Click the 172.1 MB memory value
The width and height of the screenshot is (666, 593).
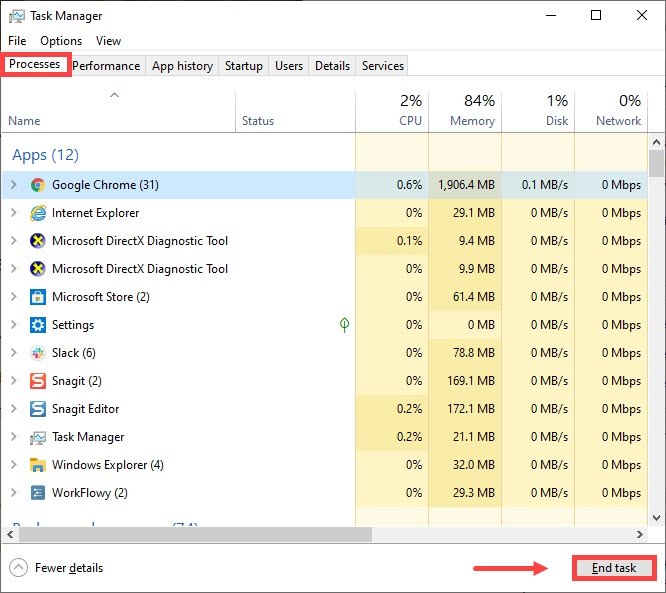point(471,409)
